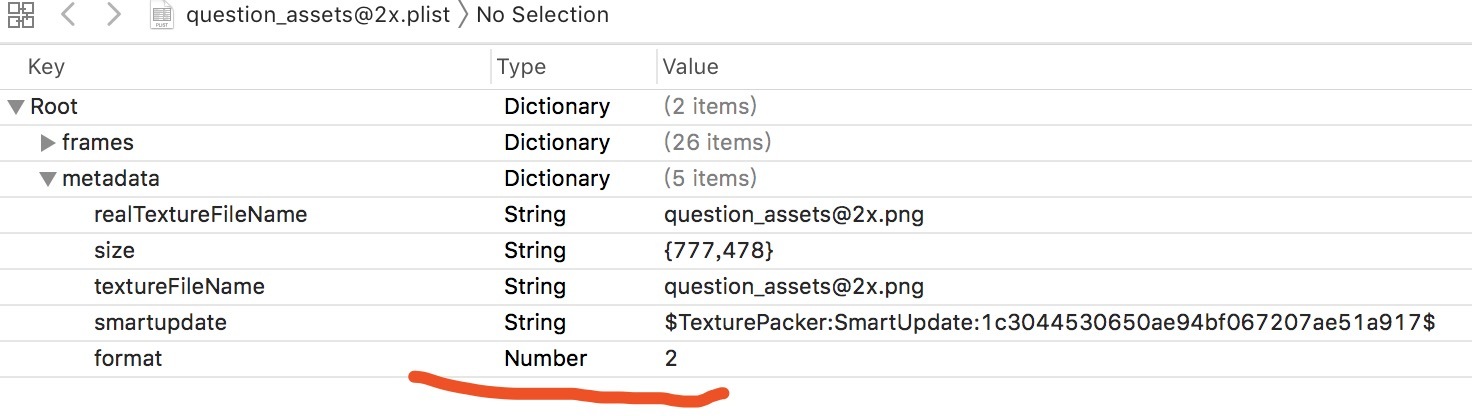Image resolution: width=1472 pixels, height=416 pixels.
Task: Collapse the Root dictionary node
Action: pos(15,106)
